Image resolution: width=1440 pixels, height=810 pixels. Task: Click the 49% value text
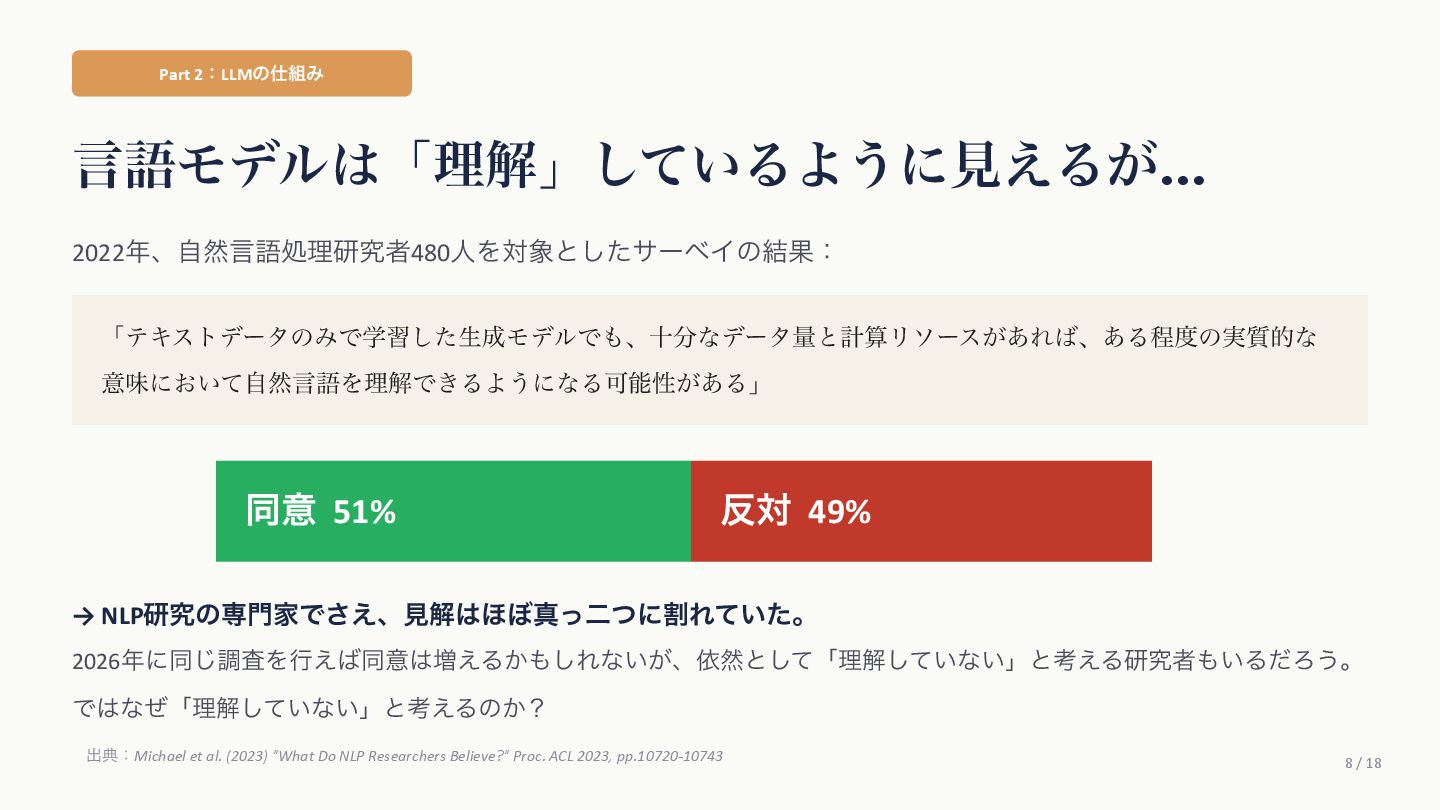tap(839, 512)
